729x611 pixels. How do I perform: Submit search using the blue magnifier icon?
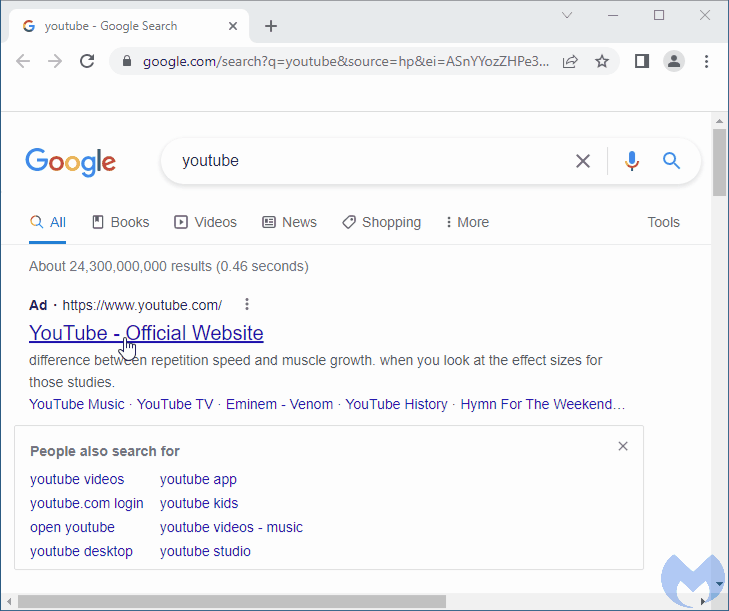pyautogui.click(x=671, y=161)
